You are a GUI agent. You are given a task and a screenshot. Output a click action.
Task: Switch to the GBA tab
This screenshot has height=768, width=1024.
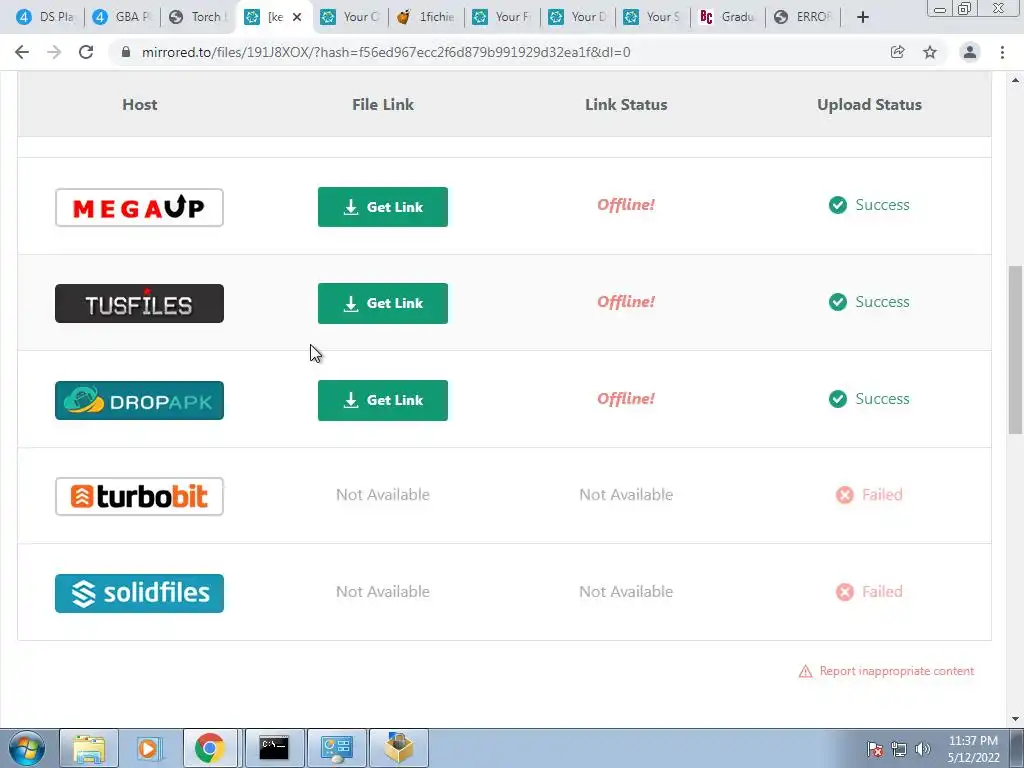tap(121, 17)
